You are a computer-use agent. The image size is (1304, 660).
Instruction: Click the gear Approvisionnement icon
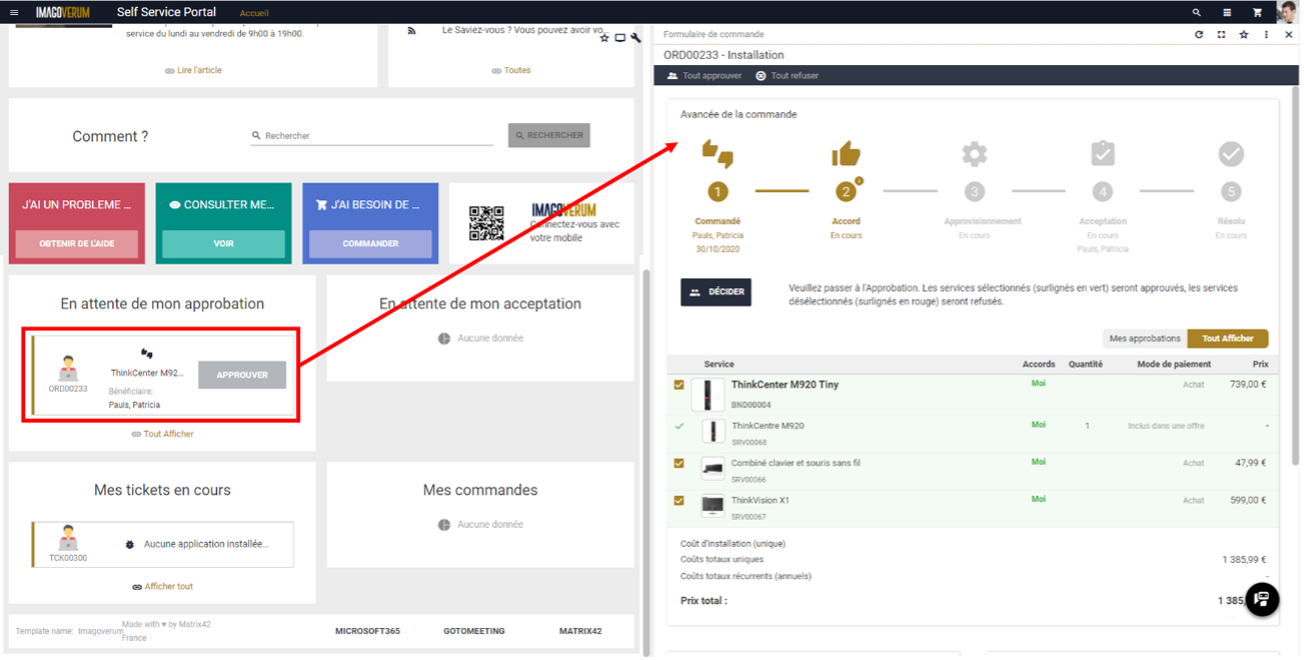click(974, 153)
